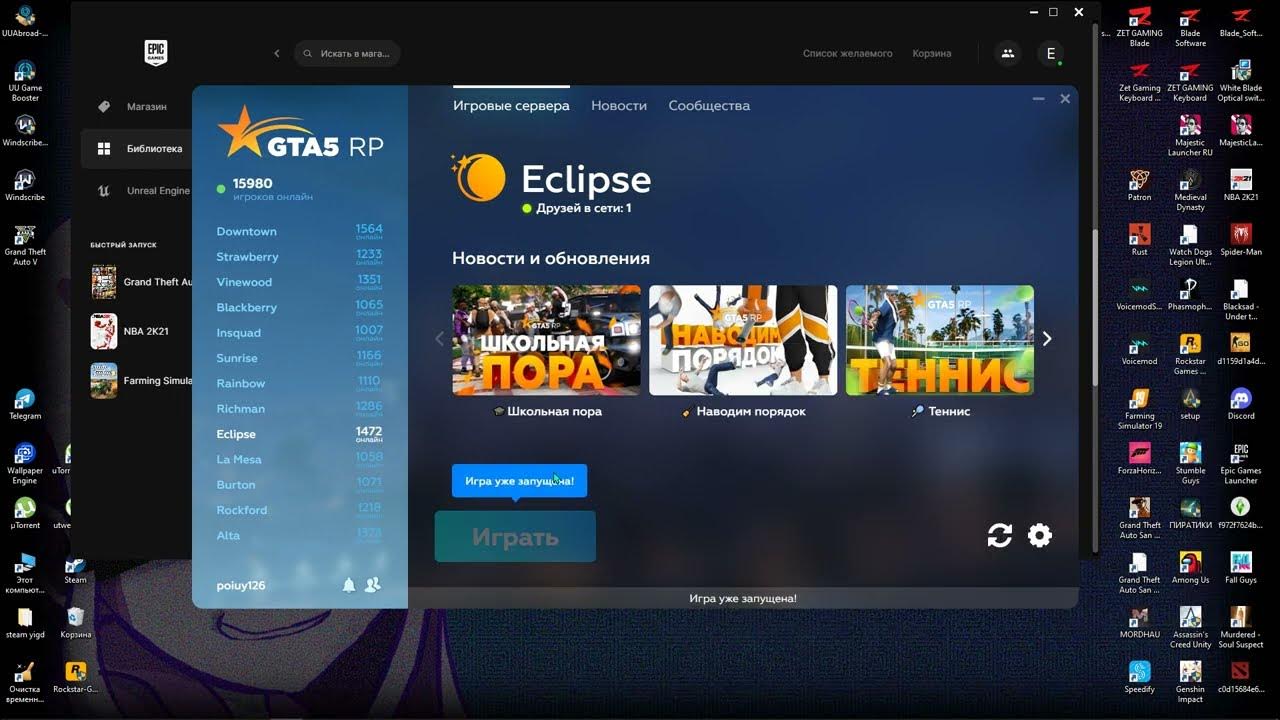Select the Spider-Man desktop icon
Image resolution: width=1280 pixels, height=720 pixels.
pyautogui.click(x=1241, y=240)
